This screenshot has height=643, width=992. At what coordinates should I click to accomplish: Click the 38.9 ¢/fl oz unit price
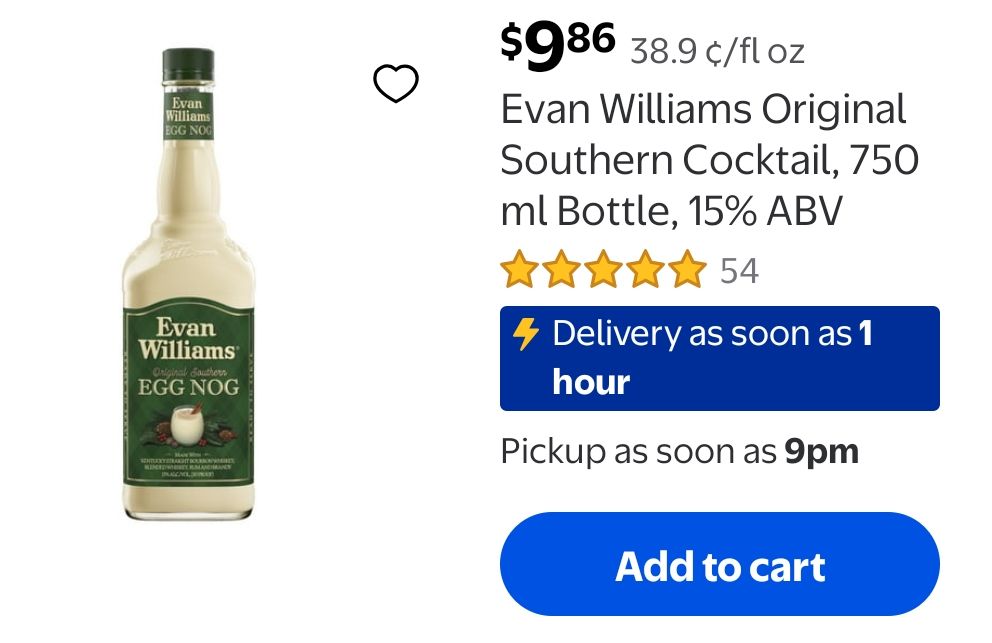tap(717, 51)
